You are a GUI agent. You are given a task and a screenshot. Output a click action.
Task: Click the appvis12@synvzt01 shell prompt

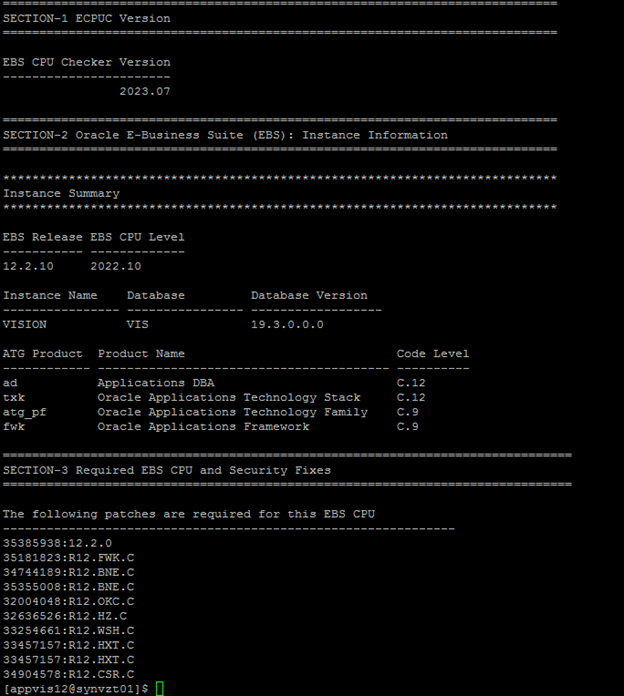click(x=75, y=689)
